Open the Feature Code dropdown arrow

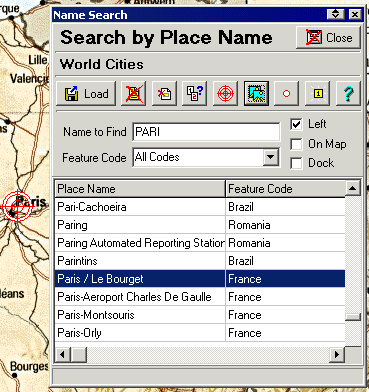(270, 157)
